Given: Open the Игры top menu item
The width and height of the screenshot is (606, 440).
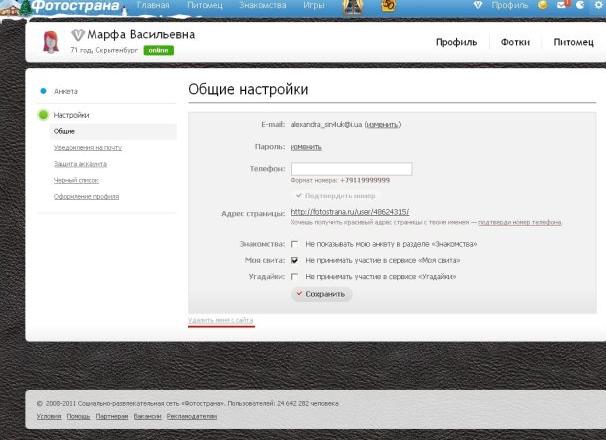Looking at the screenshot, I should (314, 5).
